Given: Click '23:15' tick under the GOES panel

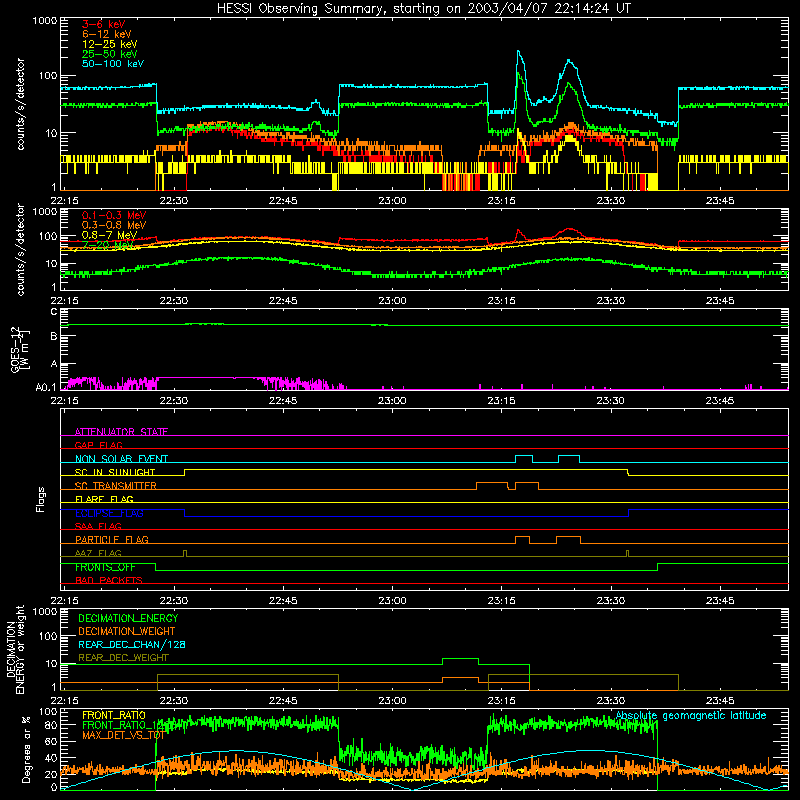Looking at the screenshot, I should 502,401.
